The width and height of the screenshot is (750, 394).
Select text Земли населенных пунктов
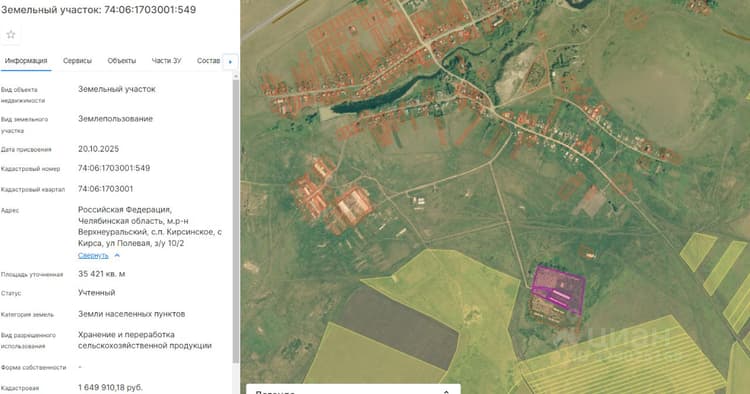132,314
